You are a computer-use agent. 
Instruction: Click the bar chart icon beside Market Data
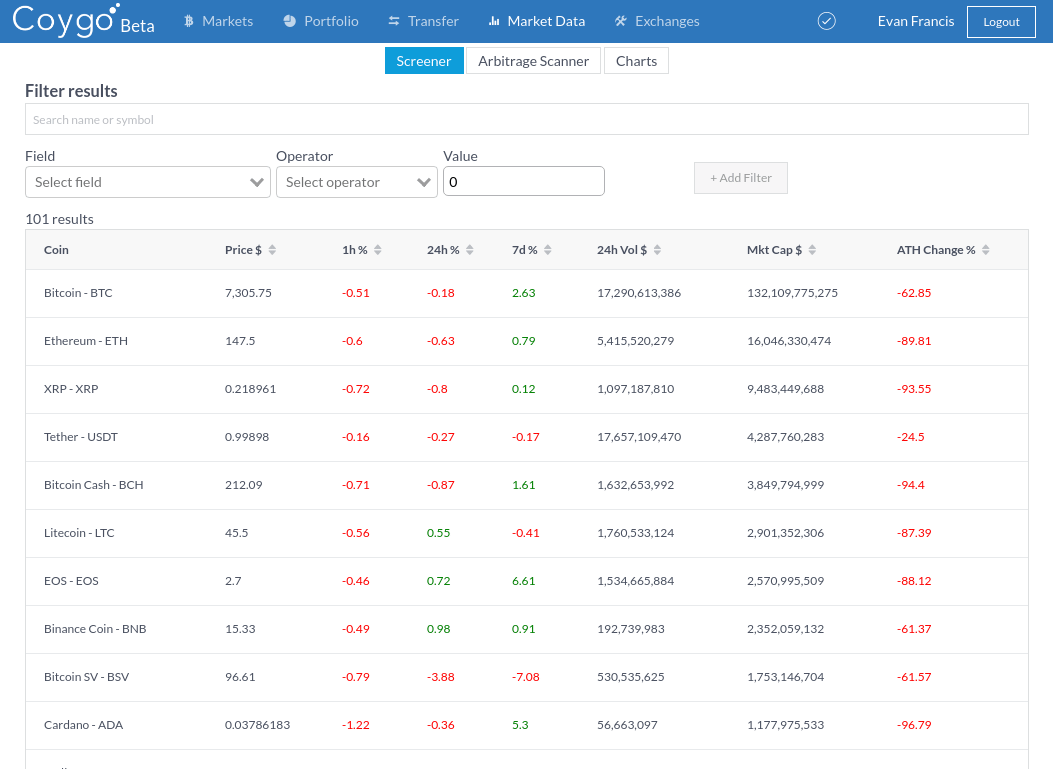[x=494, y=21]
